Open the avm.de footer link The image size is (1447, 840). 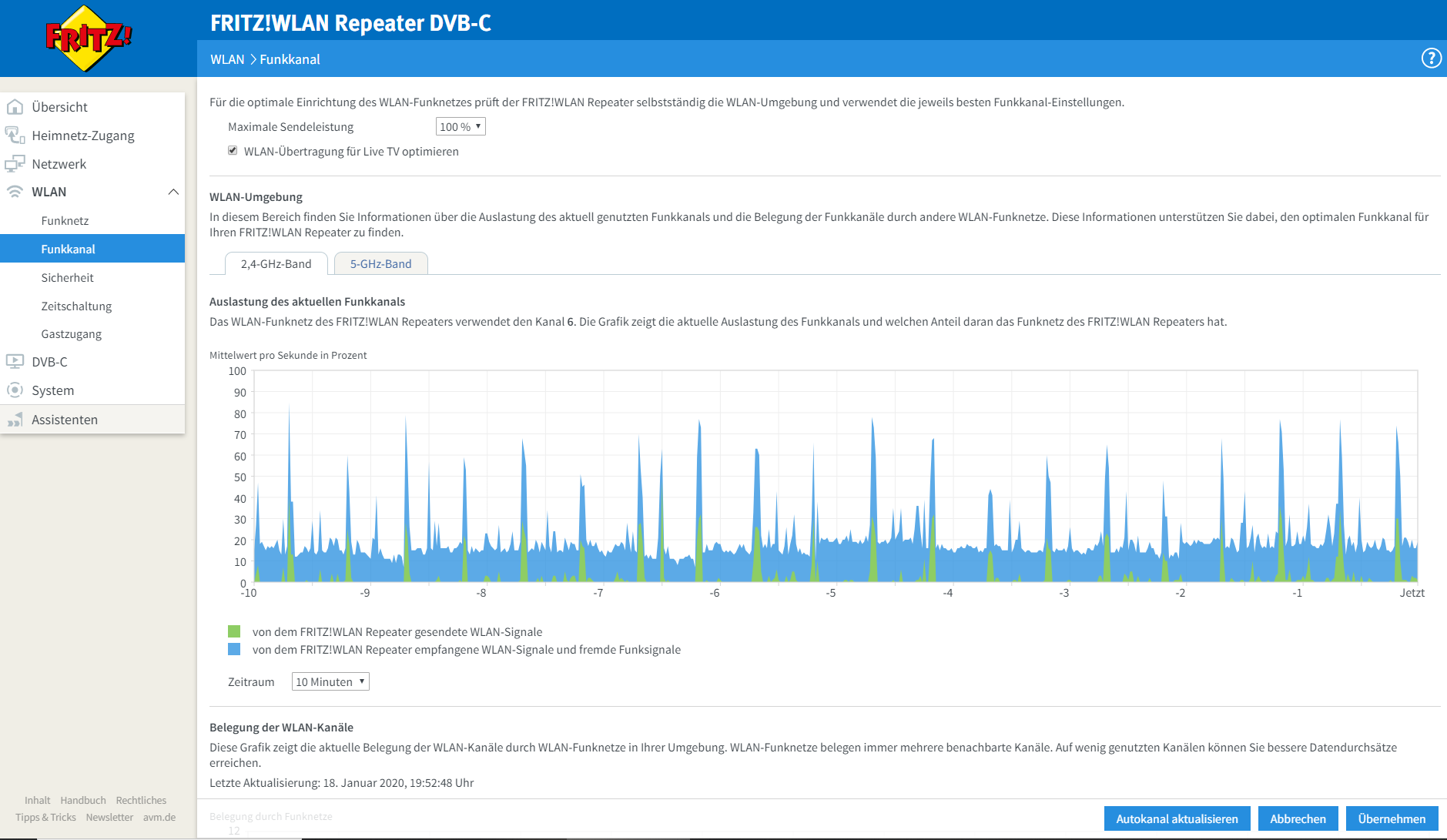159,817
